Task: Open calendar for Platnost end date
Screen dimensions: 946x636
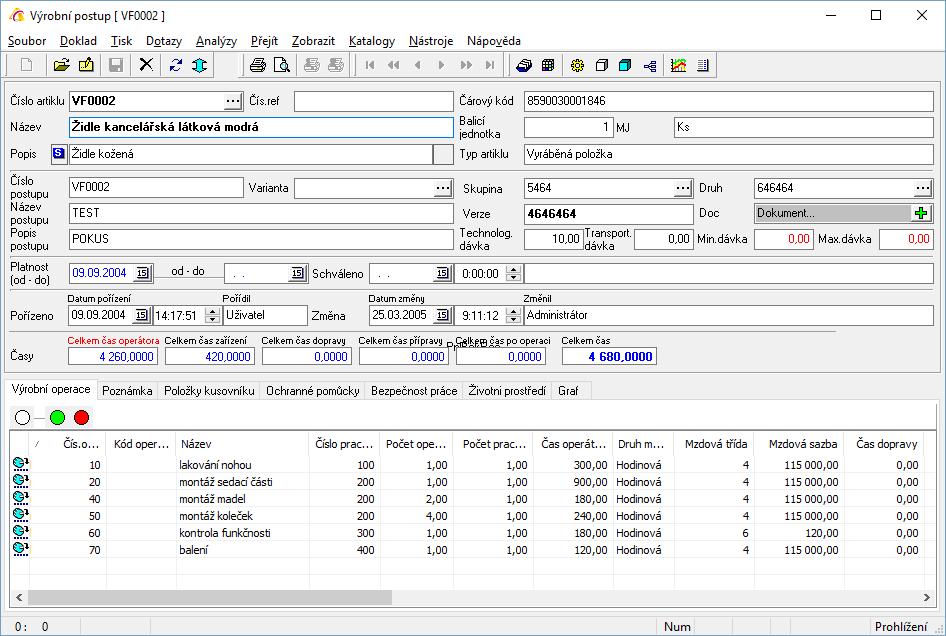Action: pos(297,273)
